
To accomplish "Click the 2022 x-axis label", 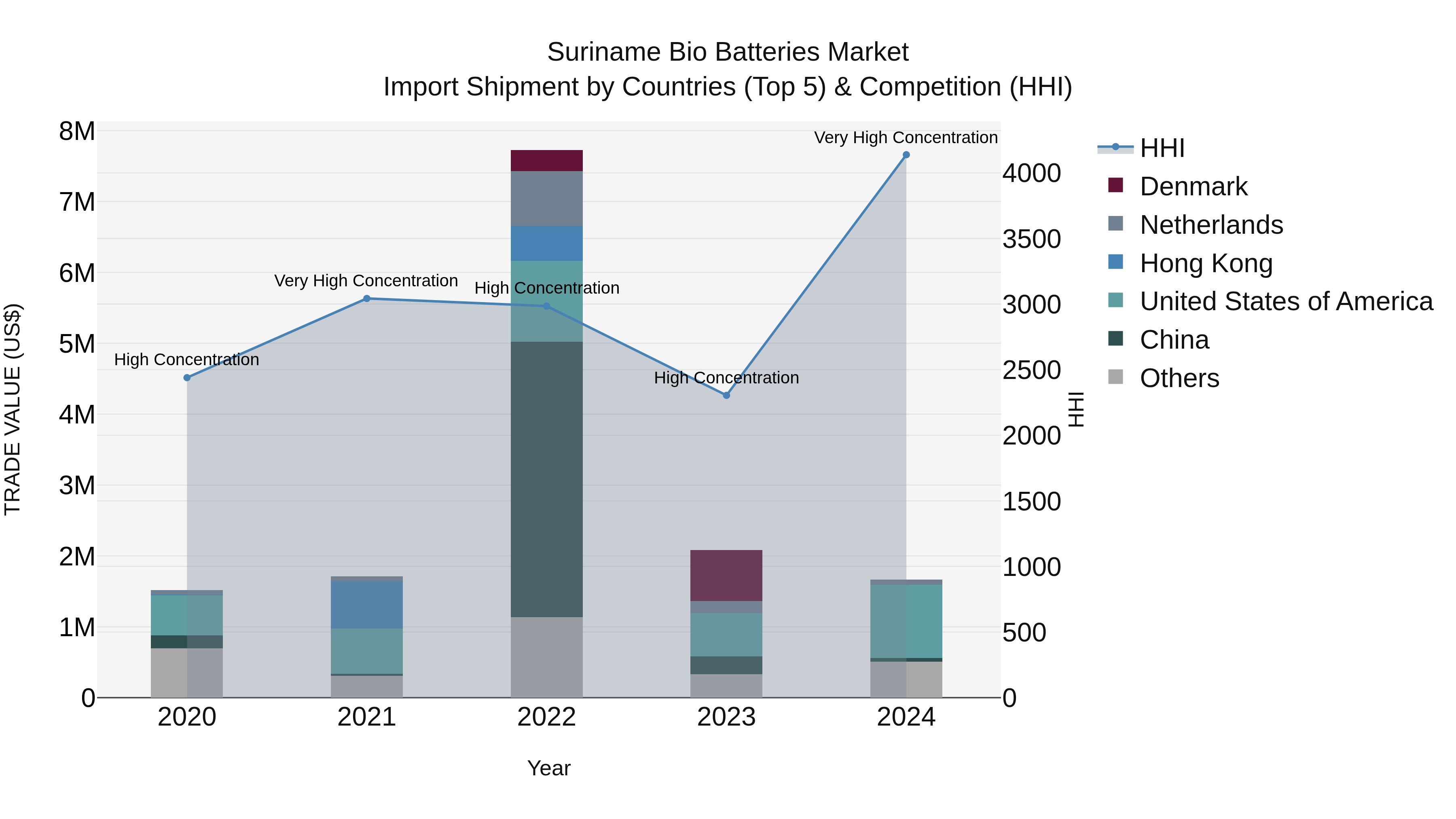I will 546,717.
